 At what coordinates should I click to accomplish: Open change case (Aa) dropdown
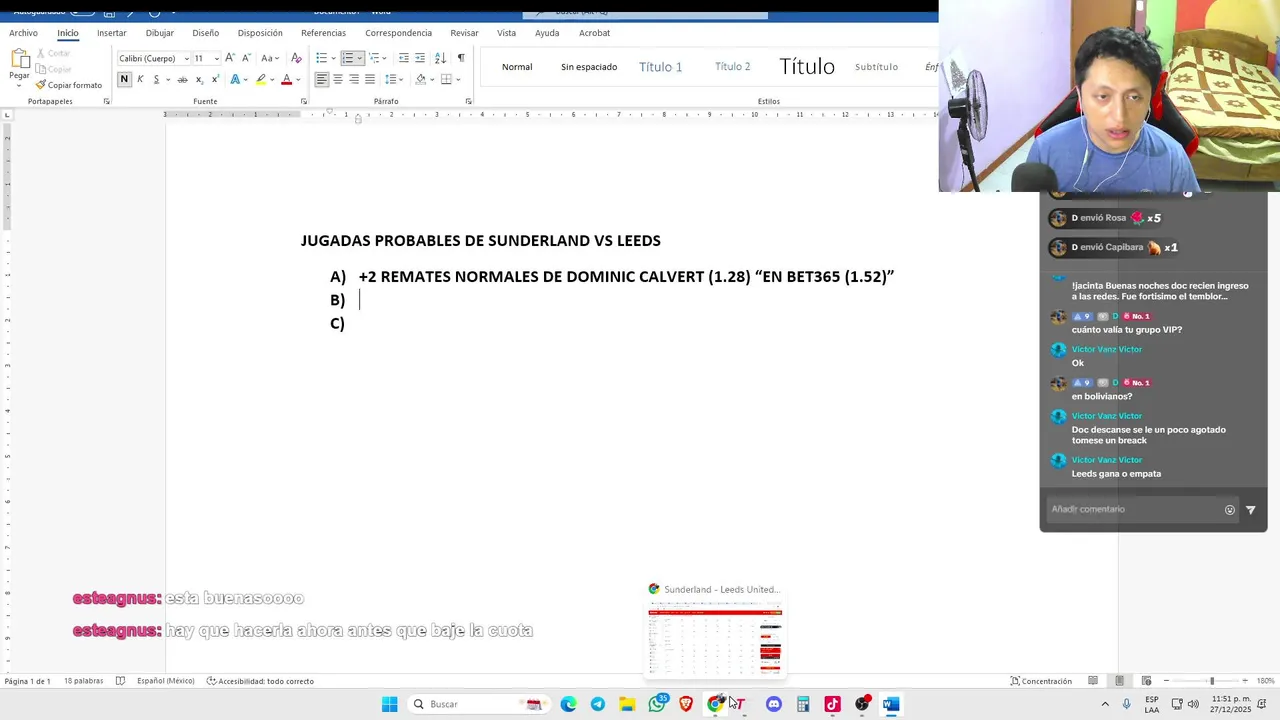tap(269, 58)
